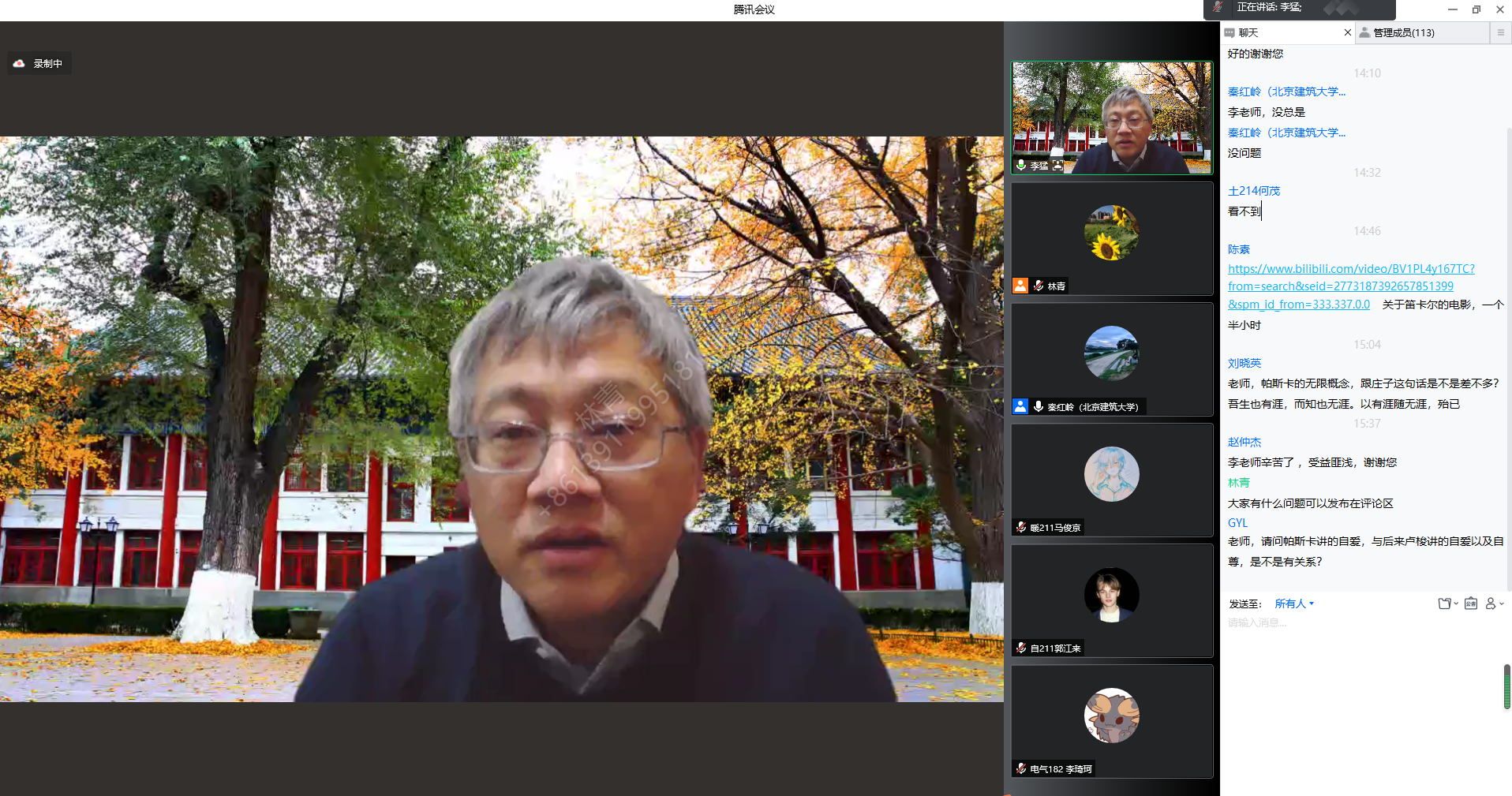Click the muted microphone icon in speaking bar
The image size is (1512, 796).
1218,7
